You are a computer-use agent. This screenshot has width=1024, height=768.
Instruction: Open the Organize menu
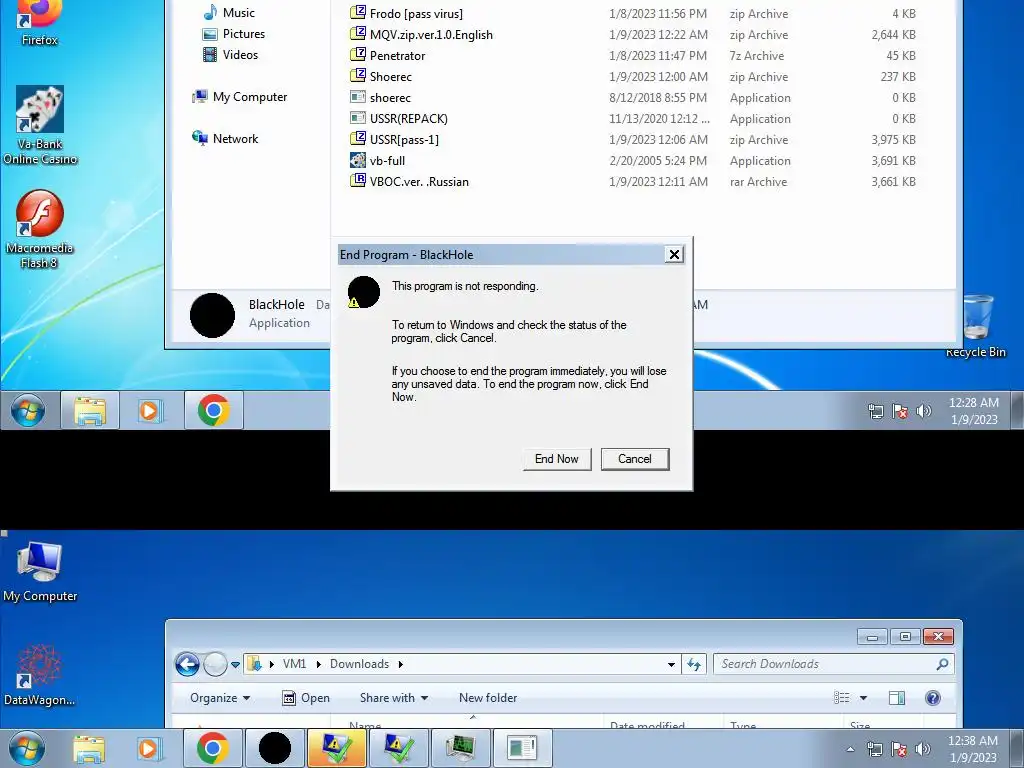tap(220, 697)
